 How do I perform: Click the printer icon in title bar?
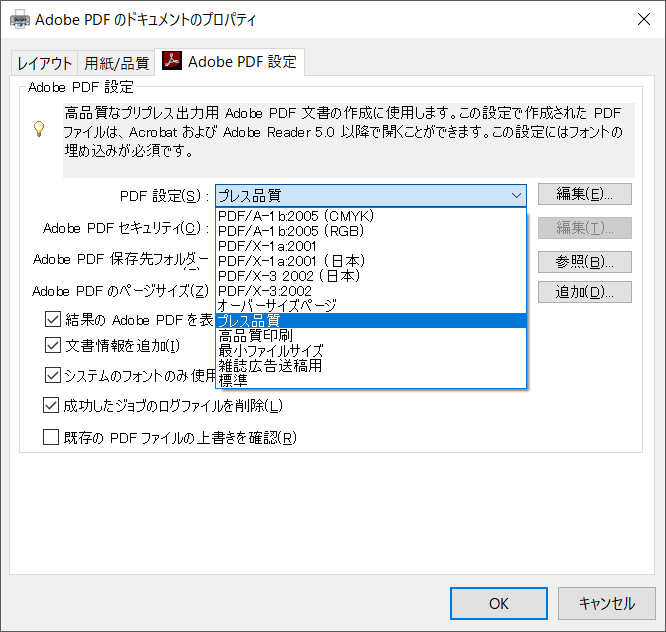[20, 20]
